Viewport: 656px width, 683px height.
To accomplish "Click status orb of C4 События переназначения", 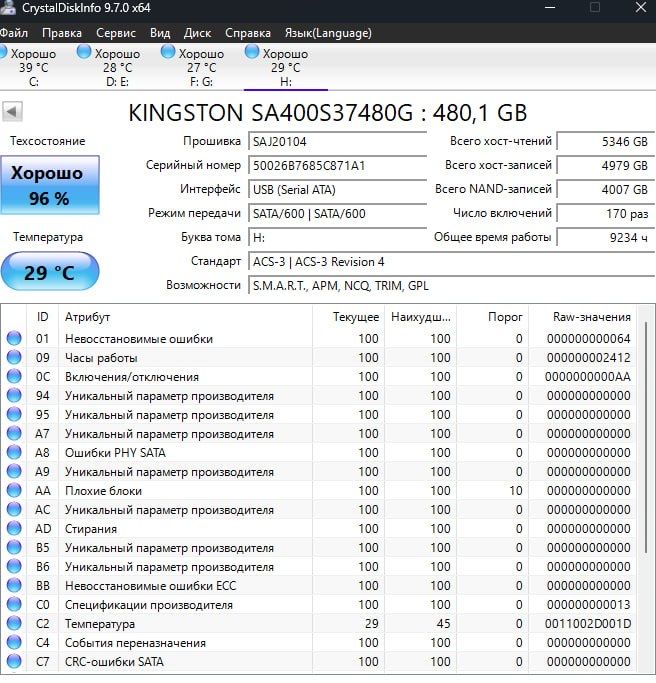I will click(14, 642).
